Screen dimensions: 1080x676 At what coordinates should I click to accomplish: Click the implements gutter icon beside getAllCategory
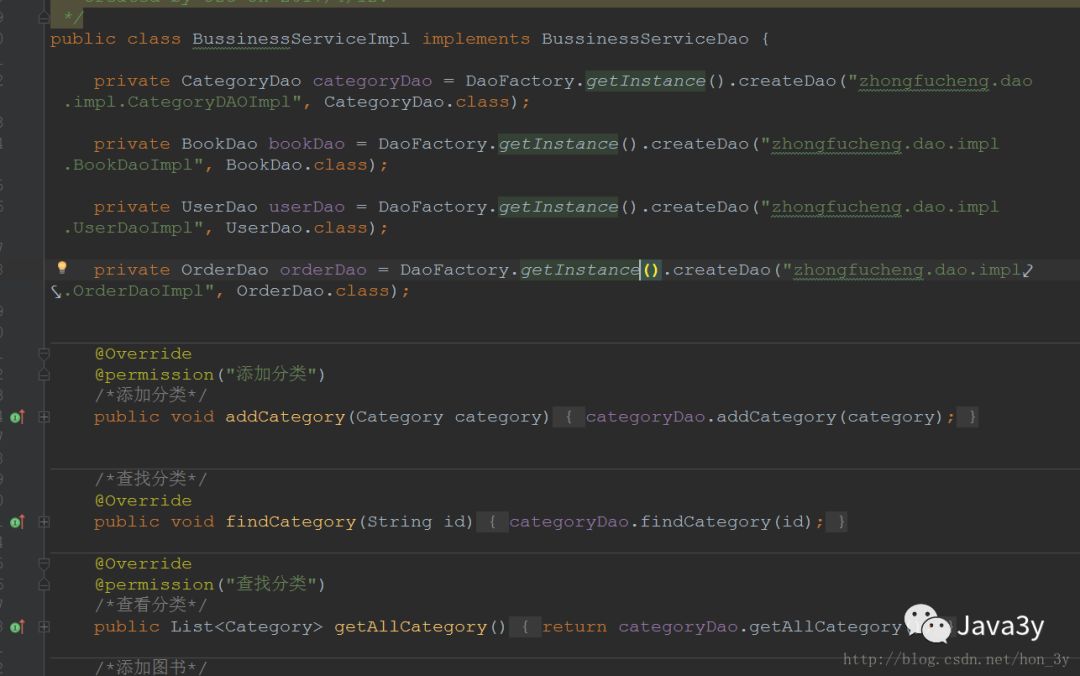pos(17,626)
